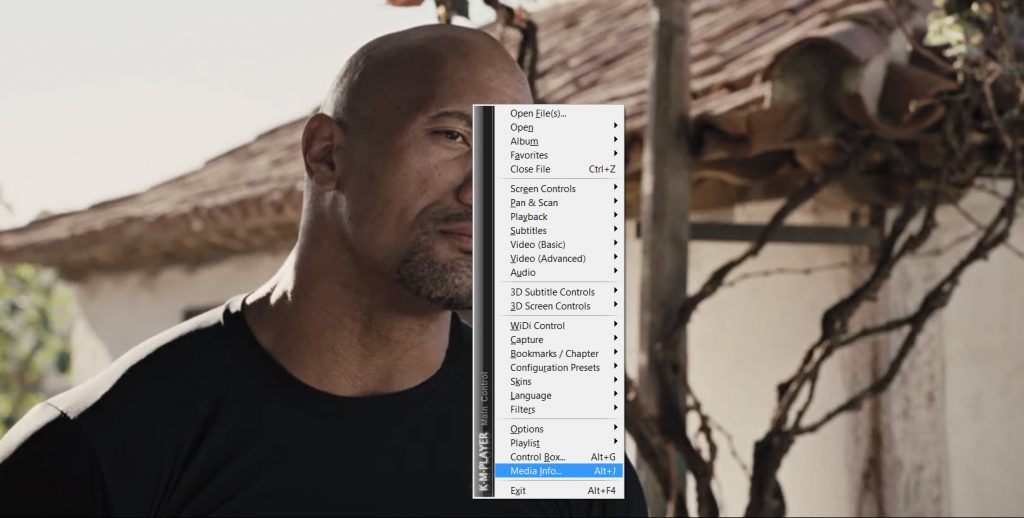Expand the Skins submenu

521,382
